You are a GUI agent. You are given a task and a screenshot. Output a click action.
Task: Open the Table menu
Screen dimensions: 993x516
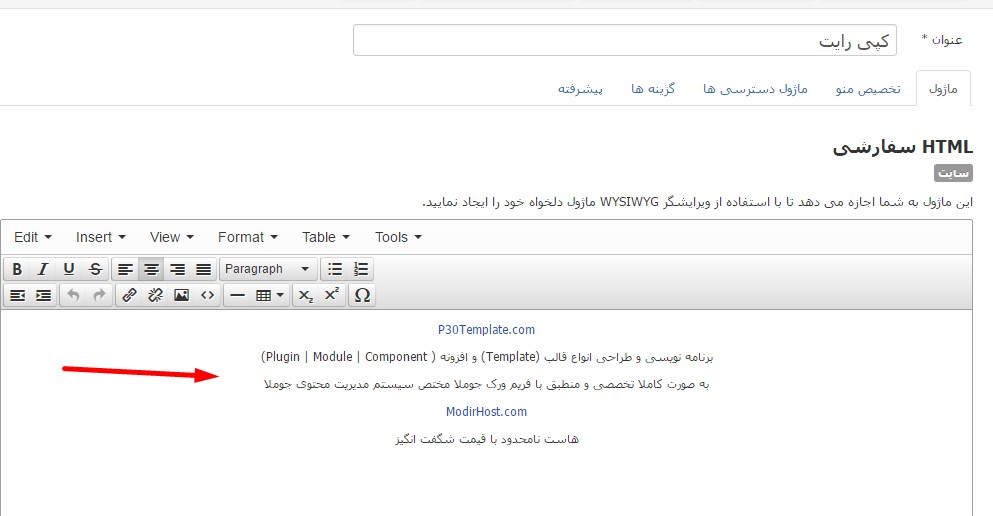tap(326, 237)
